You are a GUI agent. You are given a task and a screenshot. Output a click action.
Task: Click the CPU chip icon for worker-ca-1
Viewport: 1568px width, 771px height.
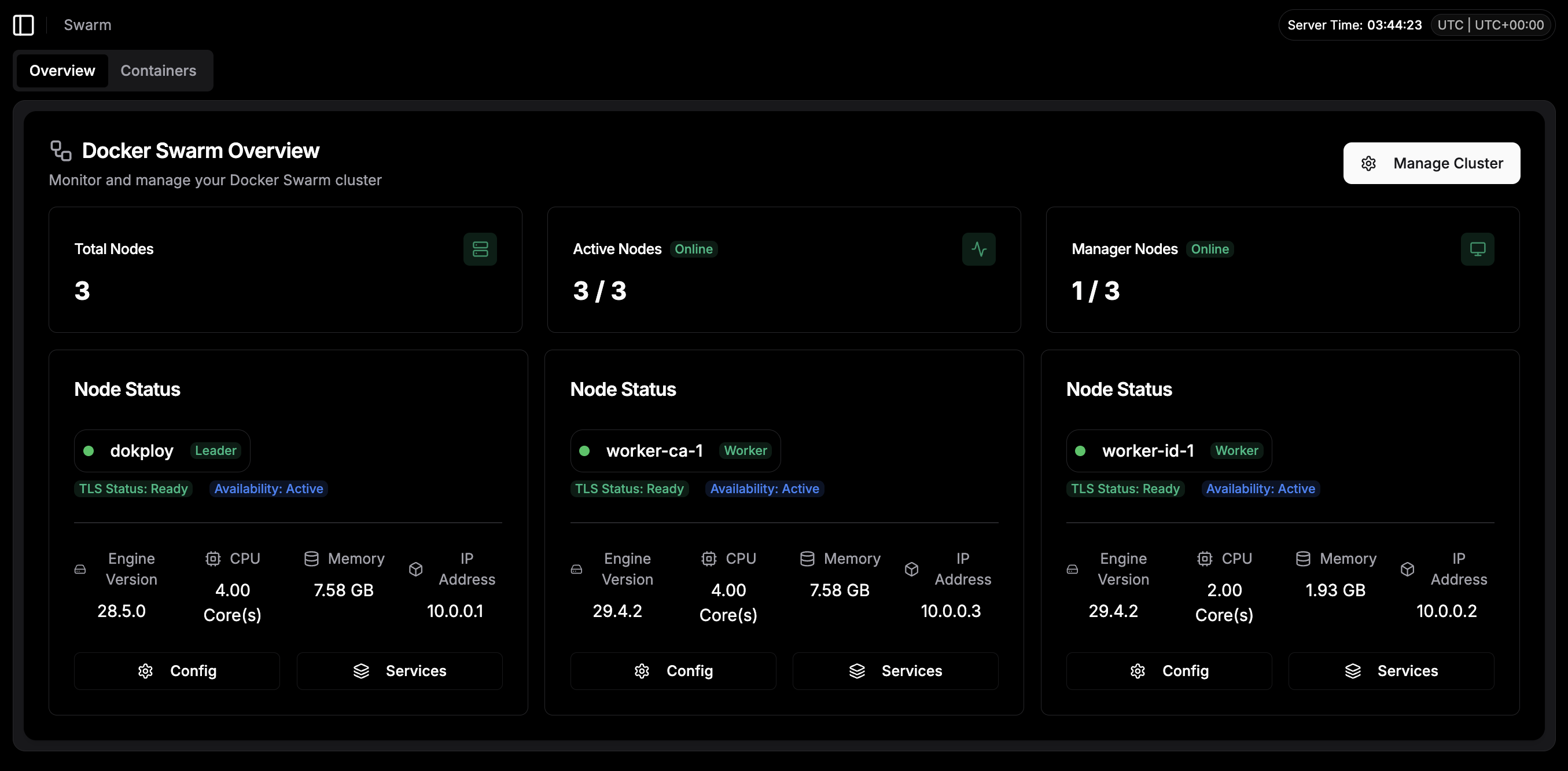tap(709, 559)
